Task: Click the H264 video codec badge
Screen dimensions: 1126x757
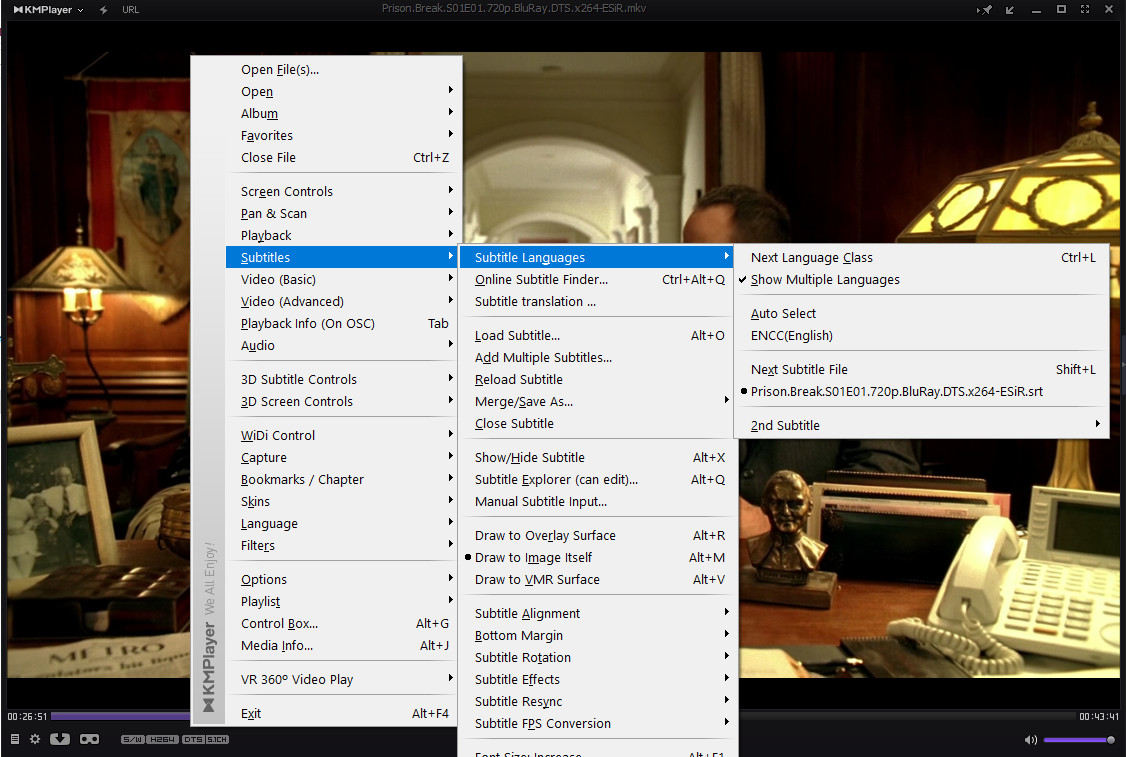Action: 163,740
